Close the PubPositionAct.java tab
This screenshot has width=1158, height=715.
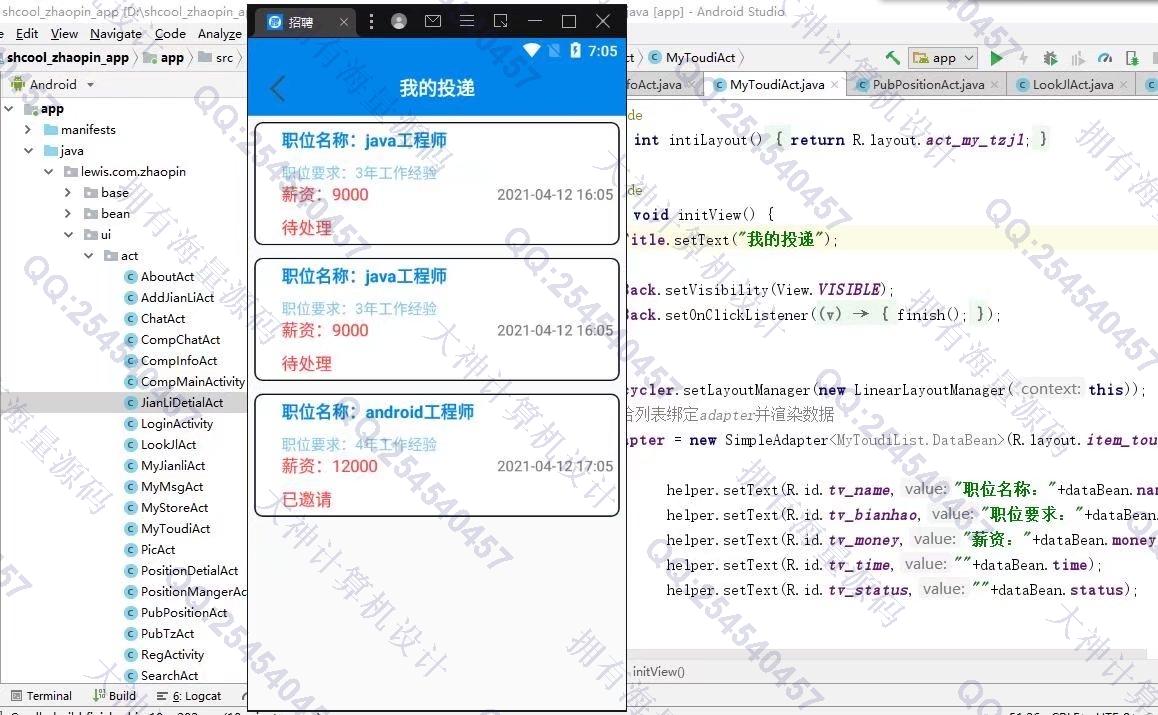coord(994,84)
